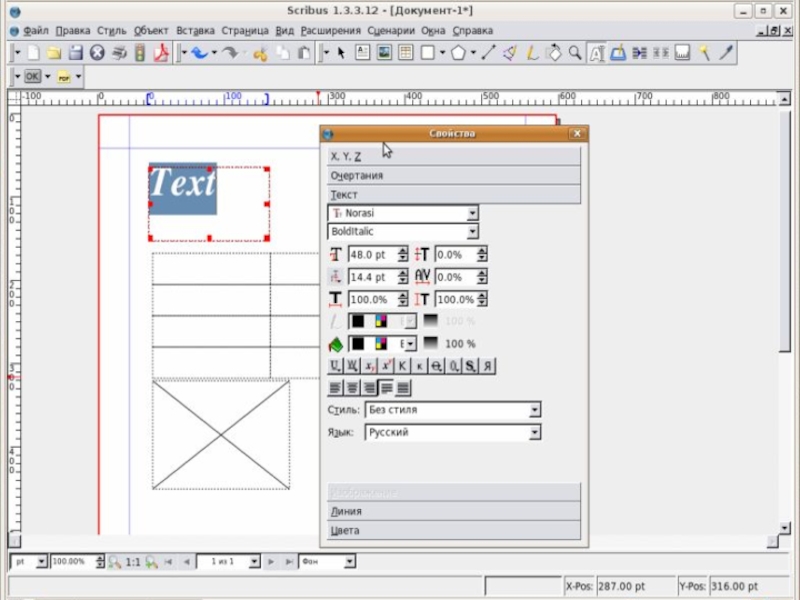Select the Link Text Frames tool

point(639,53)
